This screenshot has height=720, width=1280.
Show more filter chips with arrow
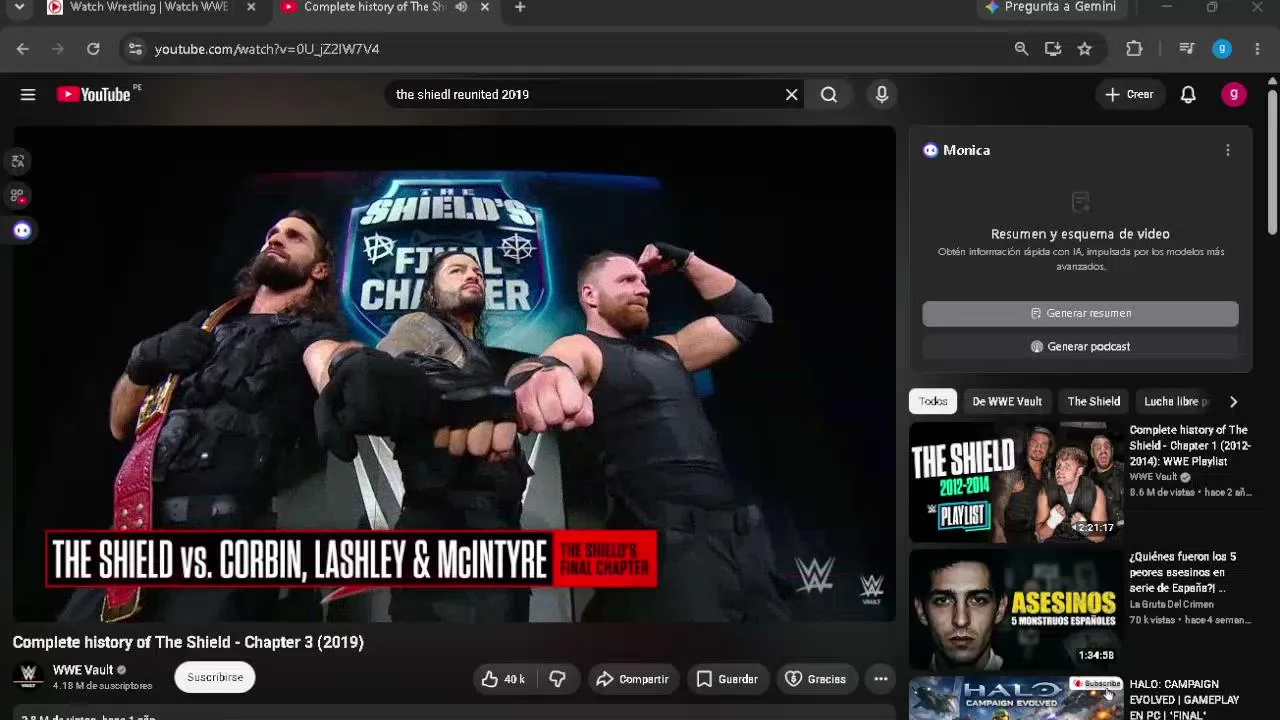tap(1233, 401)
